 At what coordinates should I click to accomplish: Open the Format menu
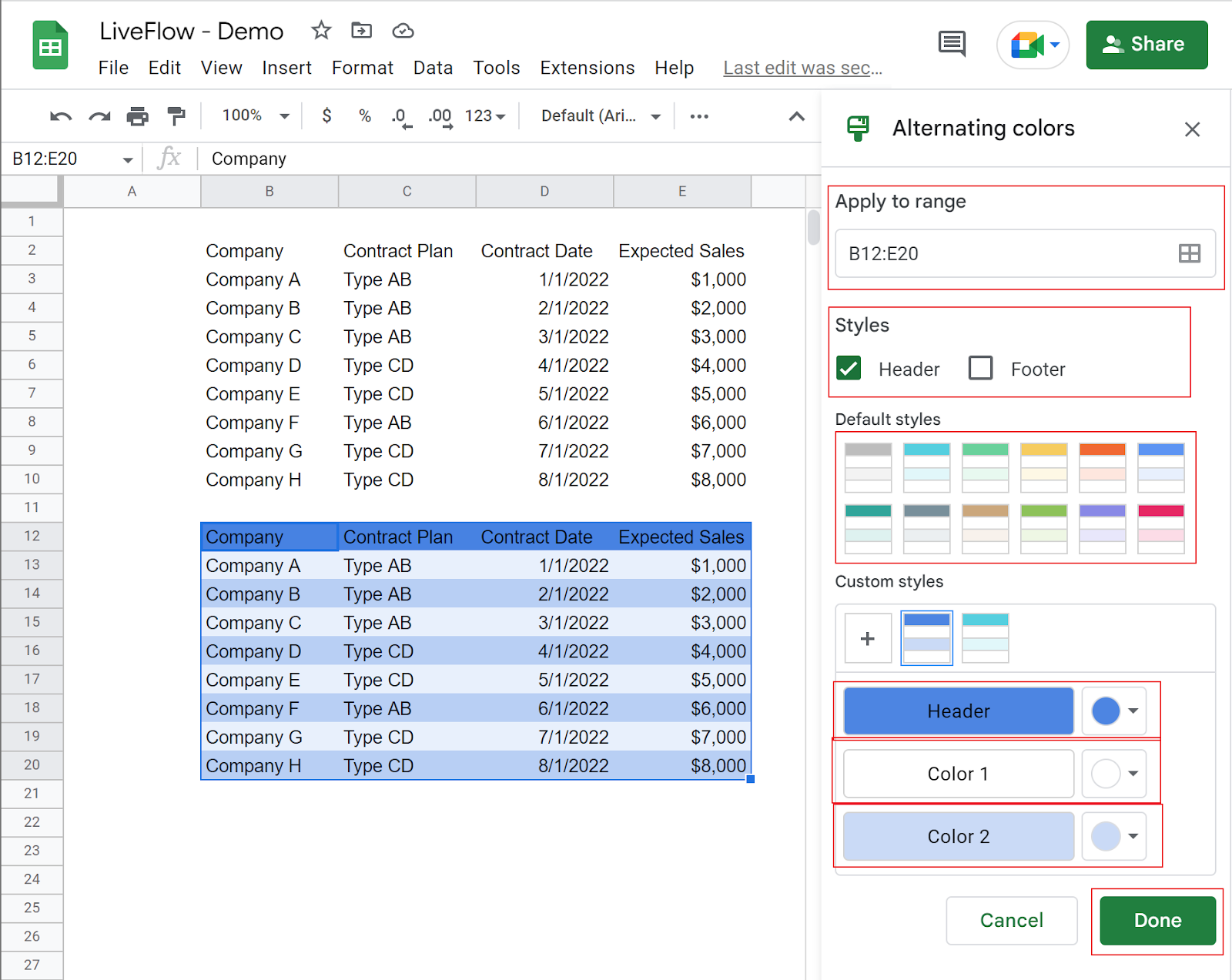(x=362, y=68)
